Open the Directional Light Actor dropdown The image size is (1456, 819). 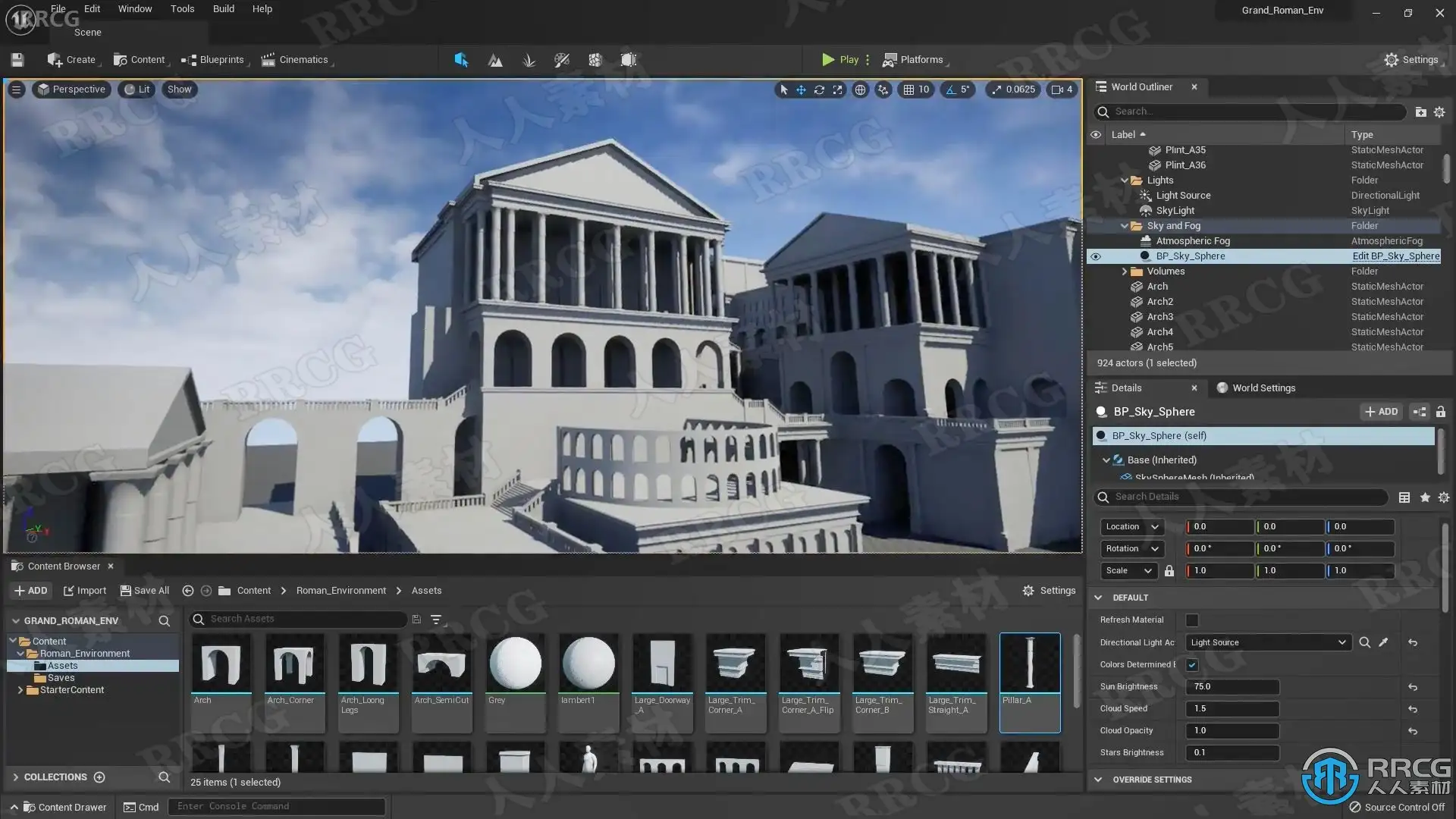[x=1341, y=642]
